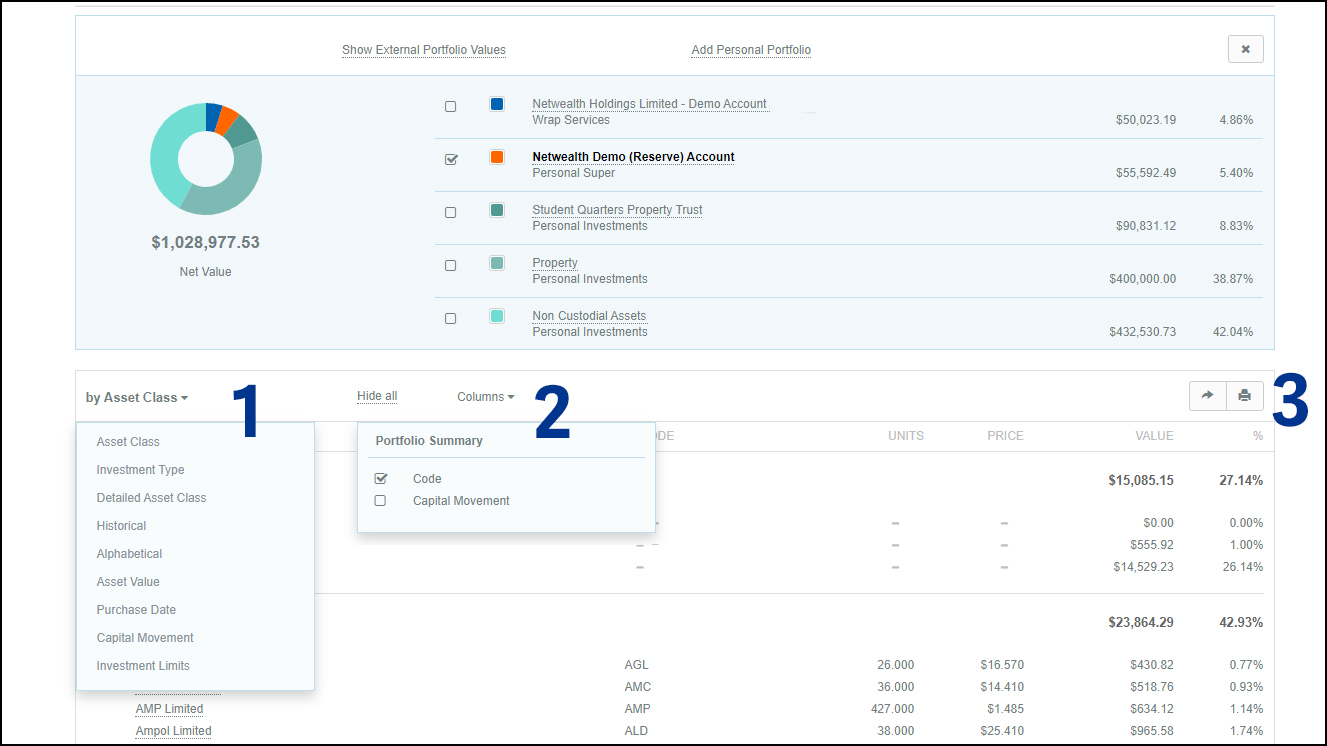Click the portfolio donut chart
This screenshot has width=1327, height=746.
(x=206, y=158)
